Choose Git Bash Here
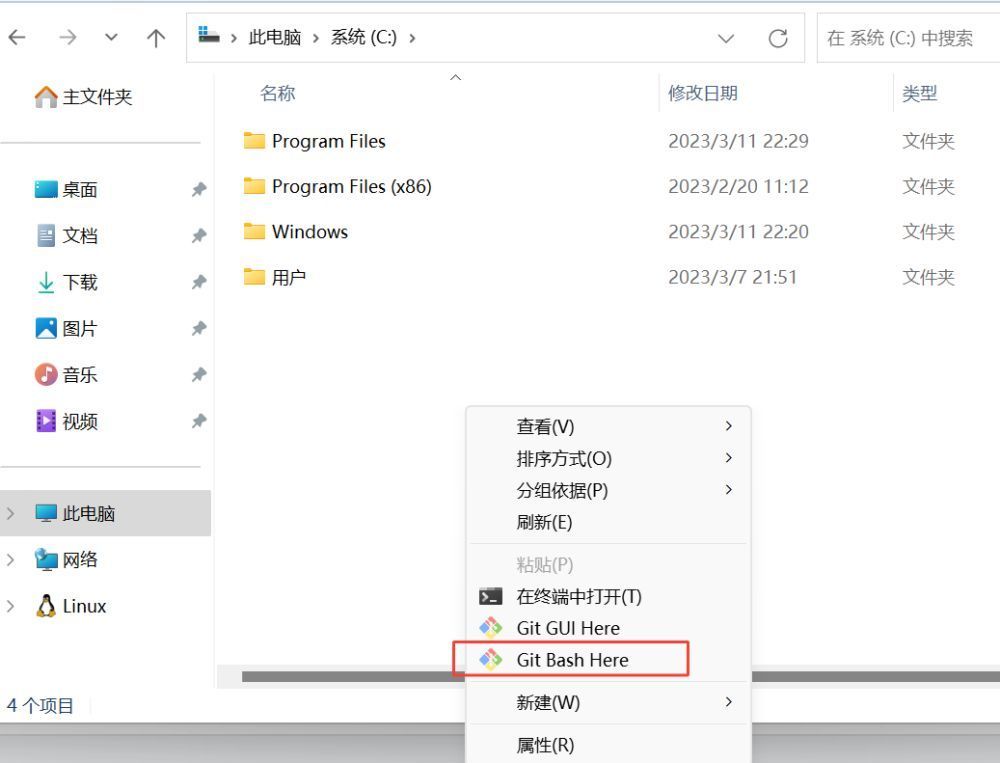 (608, 660)
